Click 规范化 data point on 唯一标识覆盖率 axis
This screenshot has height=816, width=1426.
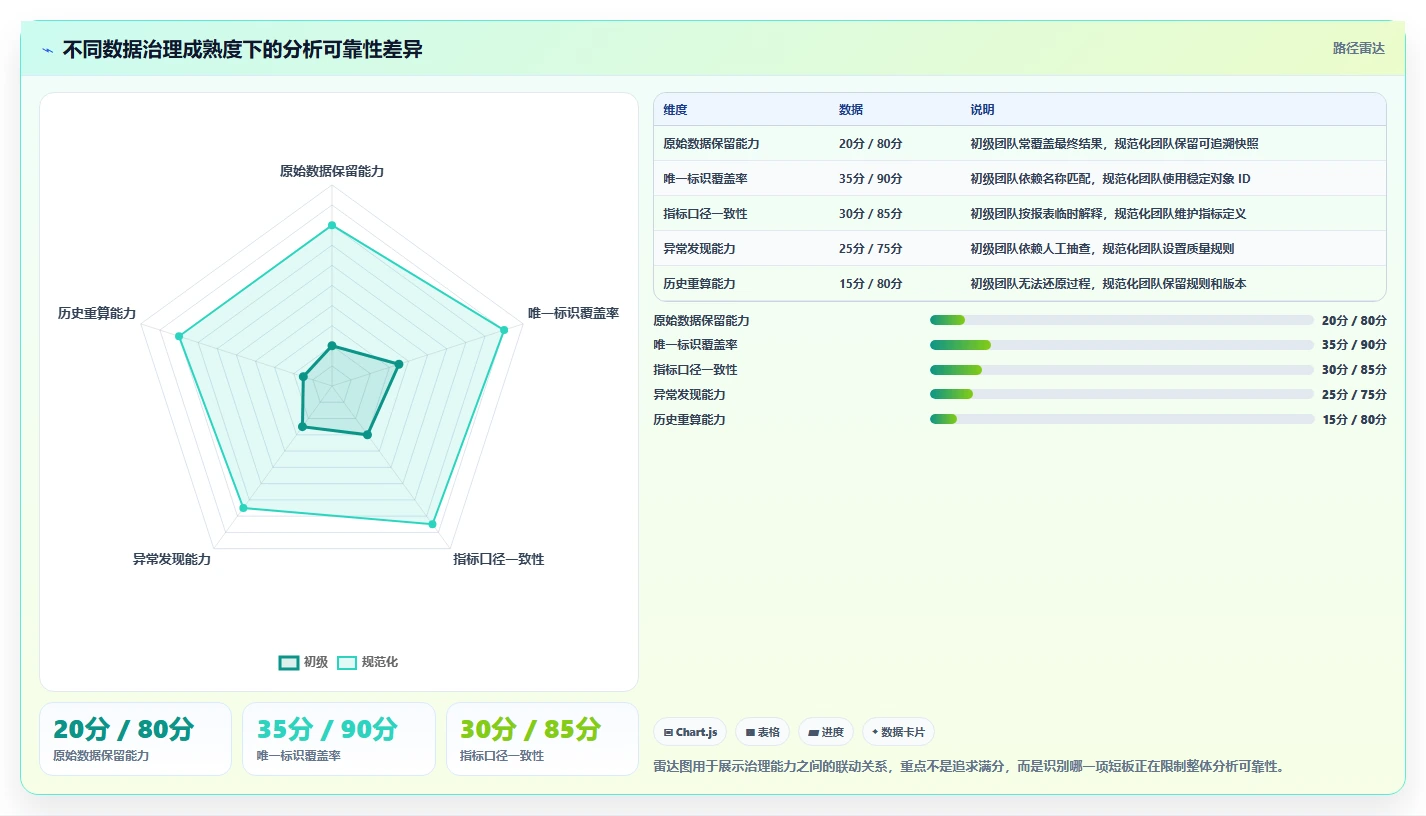pos(503,330)
